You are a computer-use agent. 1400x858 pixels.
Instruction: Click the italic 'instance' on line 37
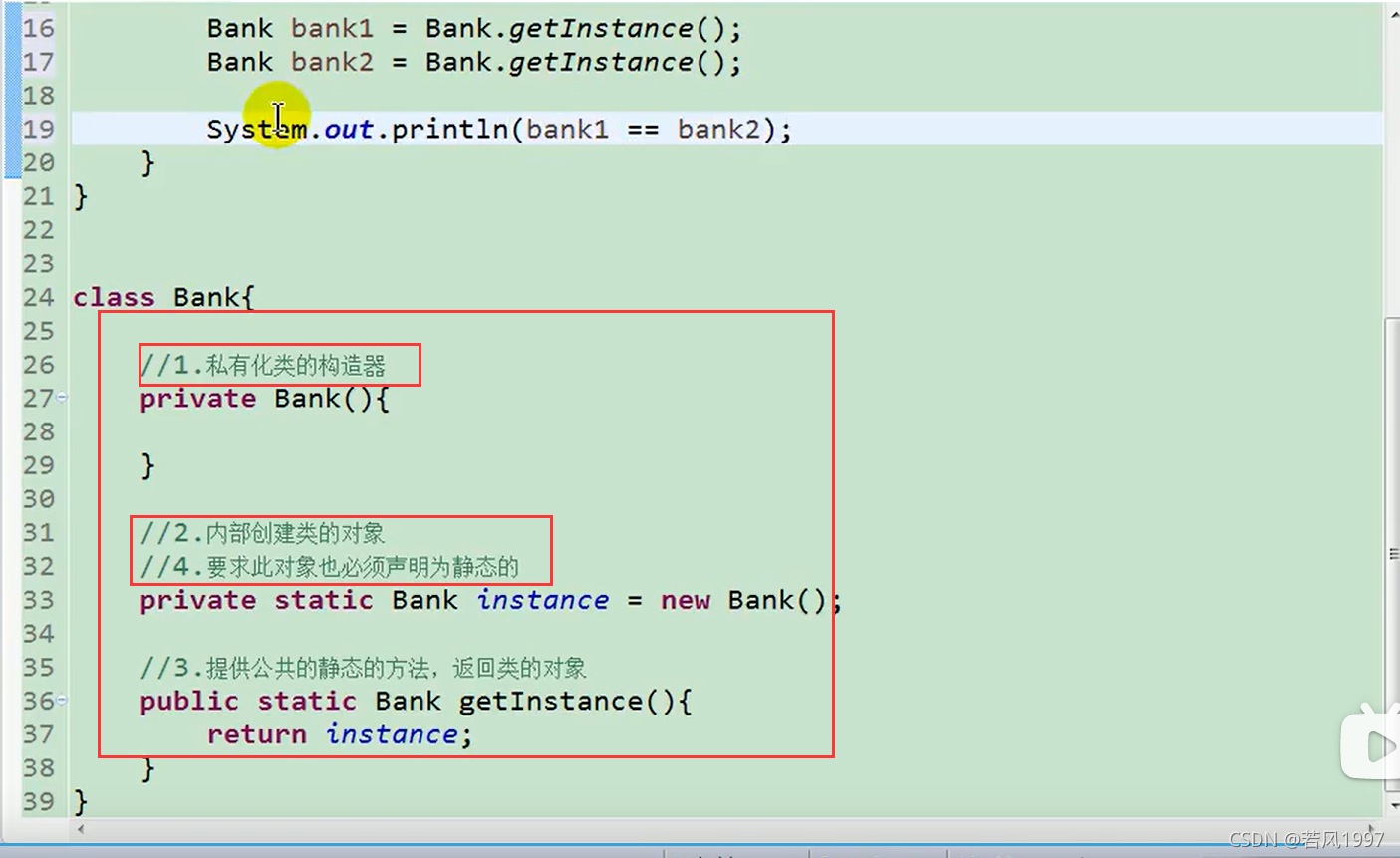[392, 734]
